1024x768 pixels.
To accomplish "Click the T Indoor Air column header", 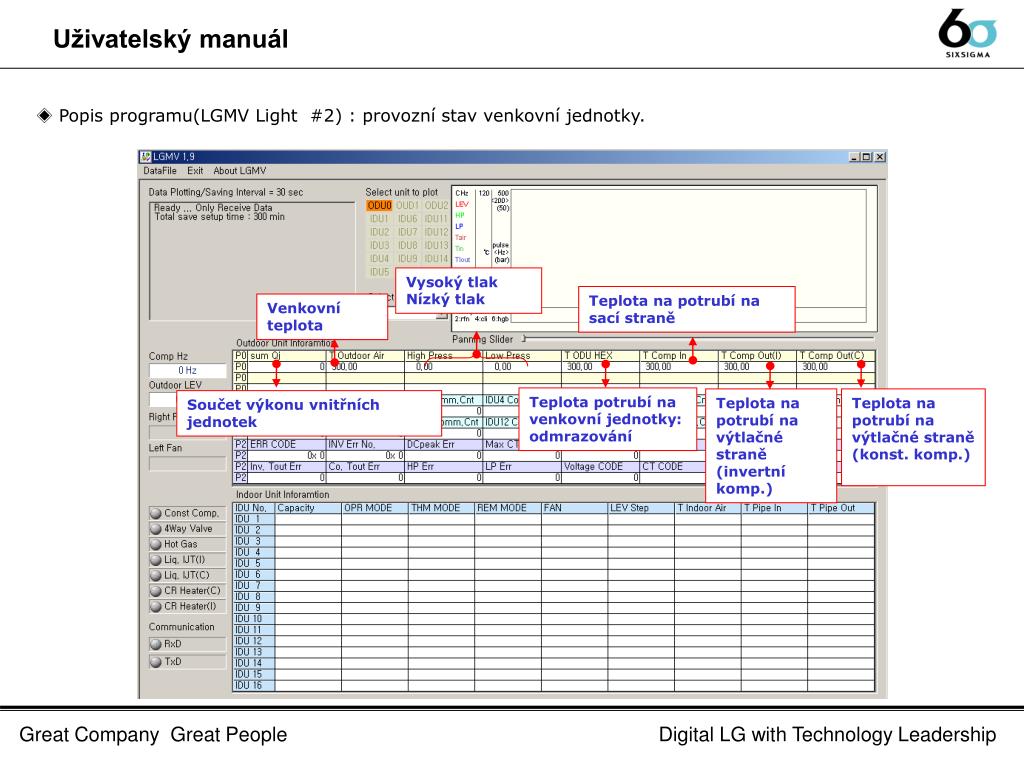I will click(x=708, y=508).
